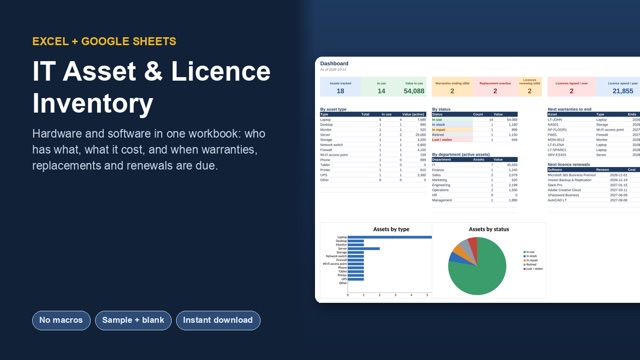
Task: Click the orange In repair status cell
Action: (452, 130)
